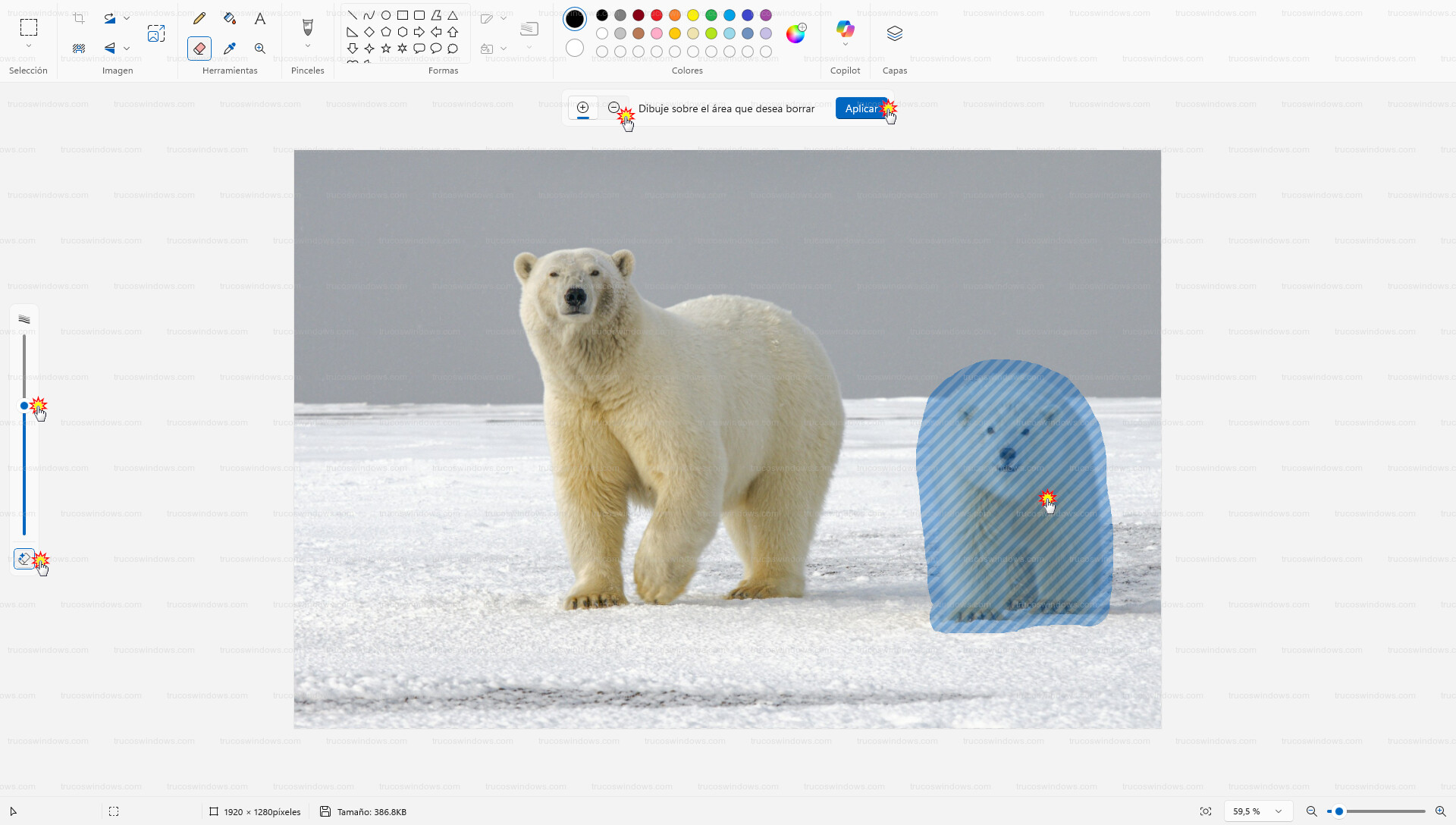Choose the purple color swatch
The image size is (1456, 825).
(766, 15)
